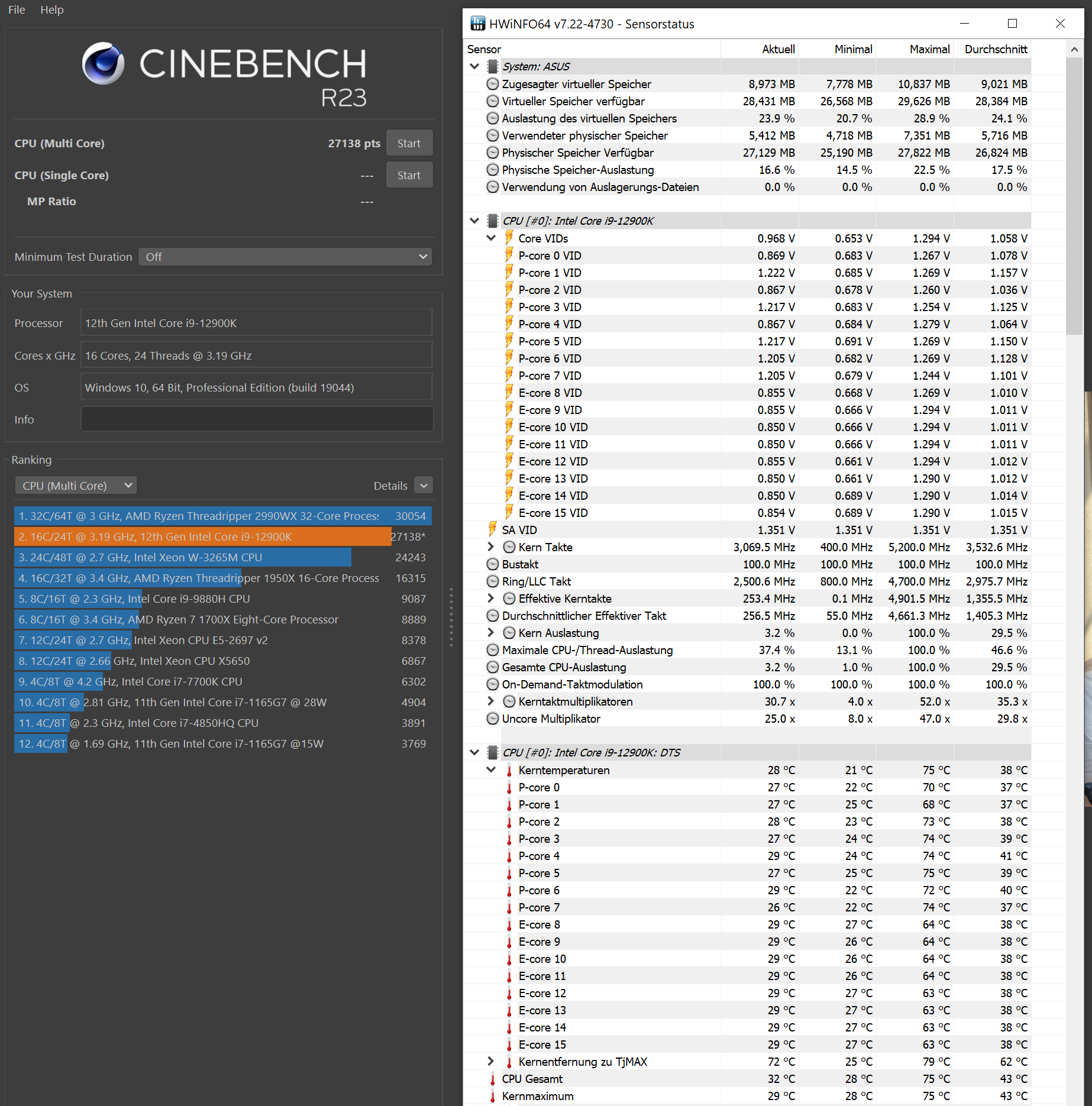The image size is (1092, 1106).
Task: Click the thermometer icon of CPU Gesamt
Action: pyautogui.click(x=492, y=1079)
